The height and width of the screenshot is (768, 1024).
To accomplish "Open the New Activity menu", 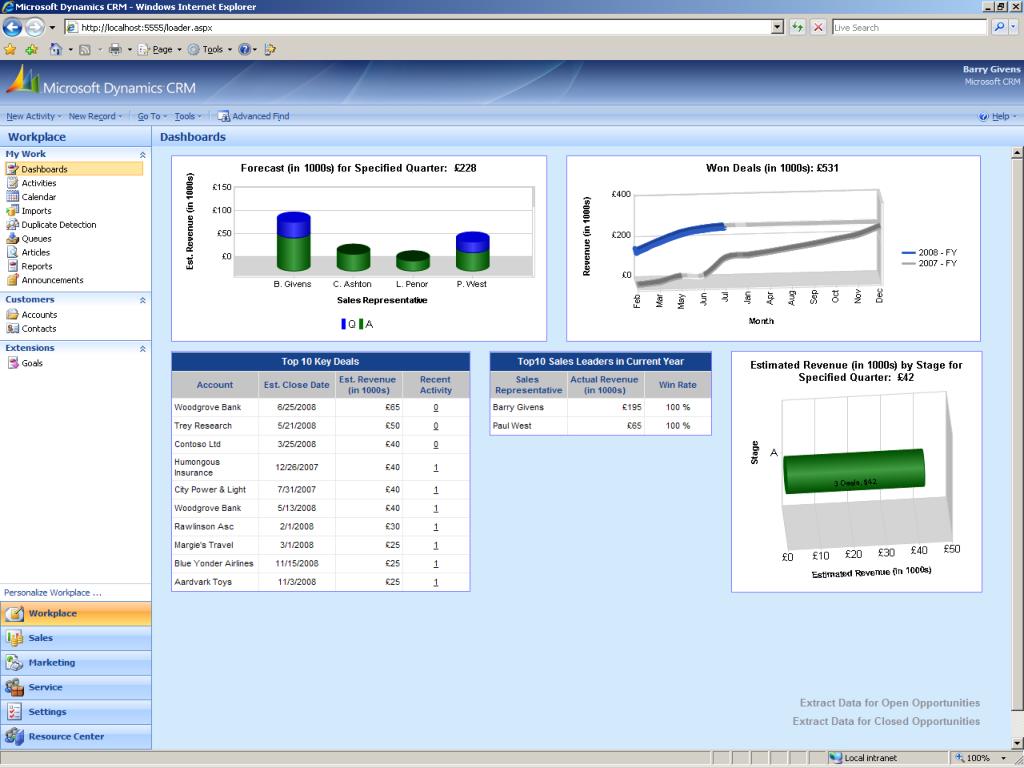I will [34, 116].
